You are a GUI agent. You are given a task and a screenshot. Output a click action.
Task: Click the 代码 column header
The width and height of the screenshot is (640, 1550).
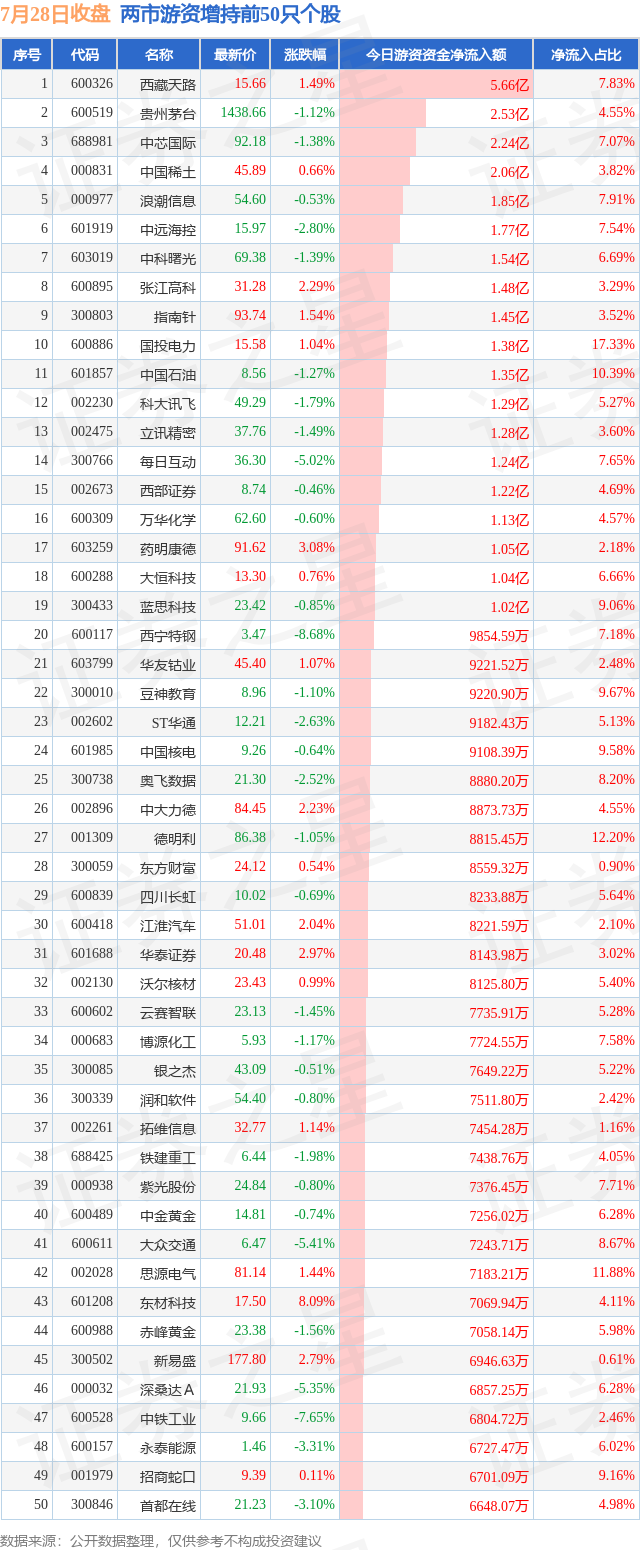point(86,55)
